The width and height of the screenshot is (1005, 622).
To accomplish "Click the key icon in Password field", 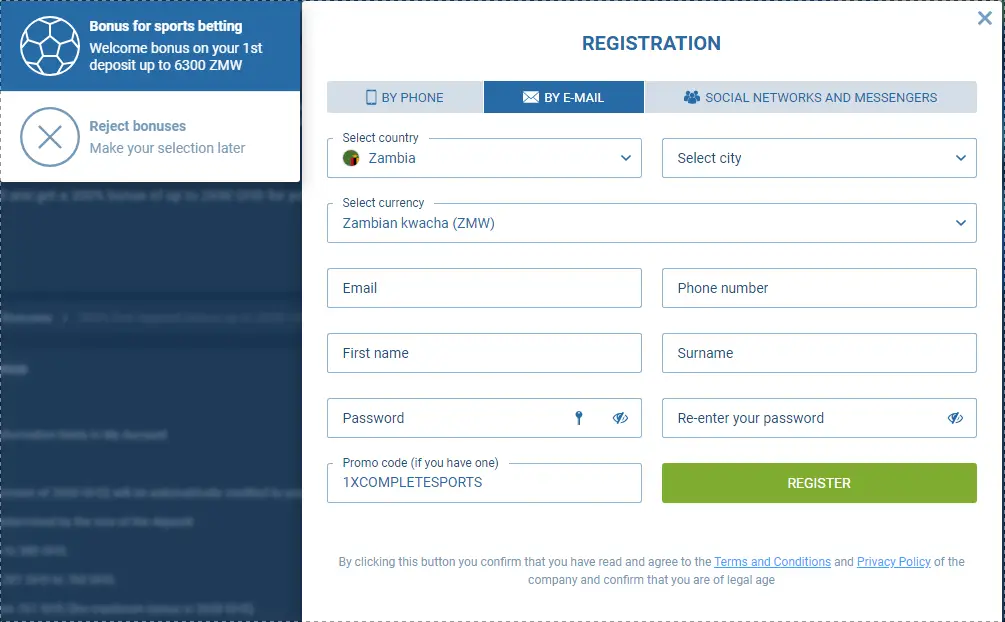I will click(x=578, y=418).
